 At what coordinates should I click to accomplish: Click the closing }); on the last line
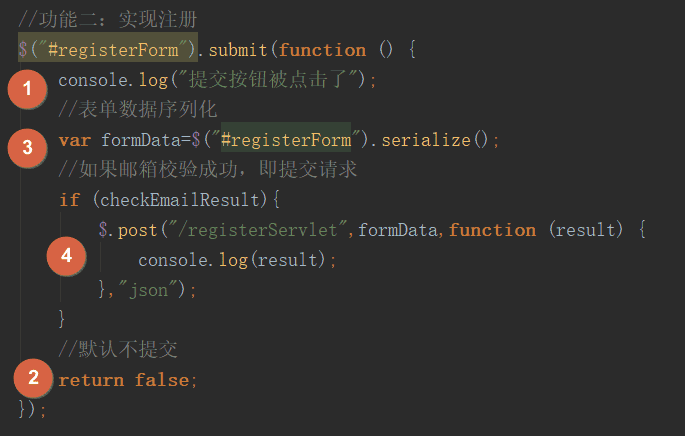pos(32,409)
